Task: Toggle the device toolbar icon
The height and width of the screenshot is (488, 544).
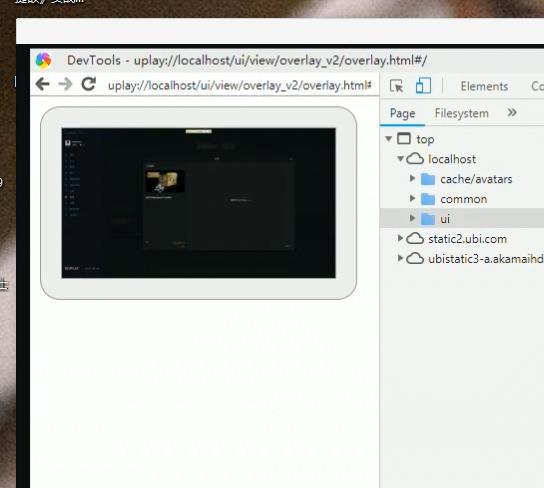Action: [423, 85]
